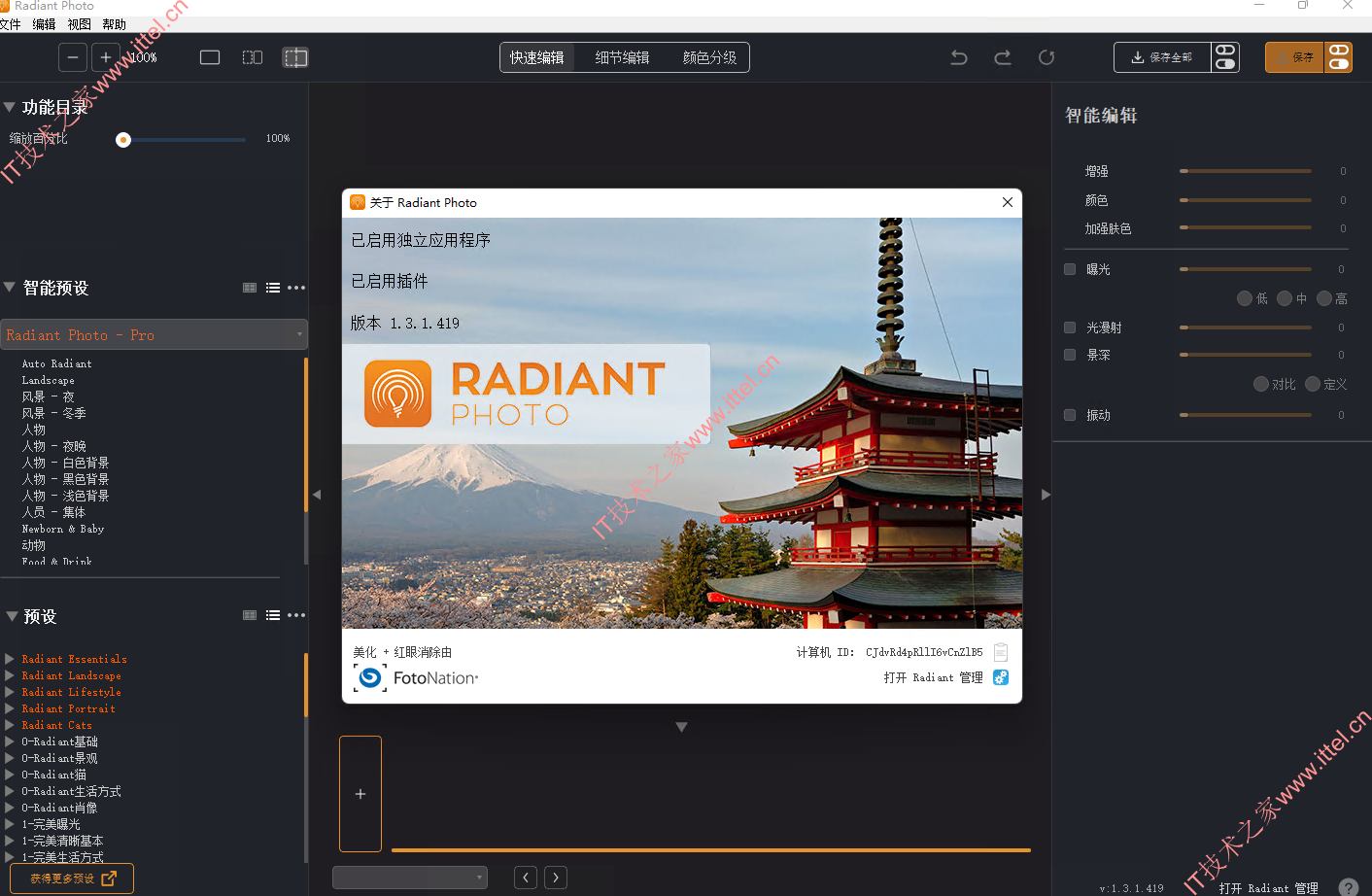Click the Radiant manager gear icon in dialog
This screenshot has width=1372, height=896.
(x=1001, y=677)
